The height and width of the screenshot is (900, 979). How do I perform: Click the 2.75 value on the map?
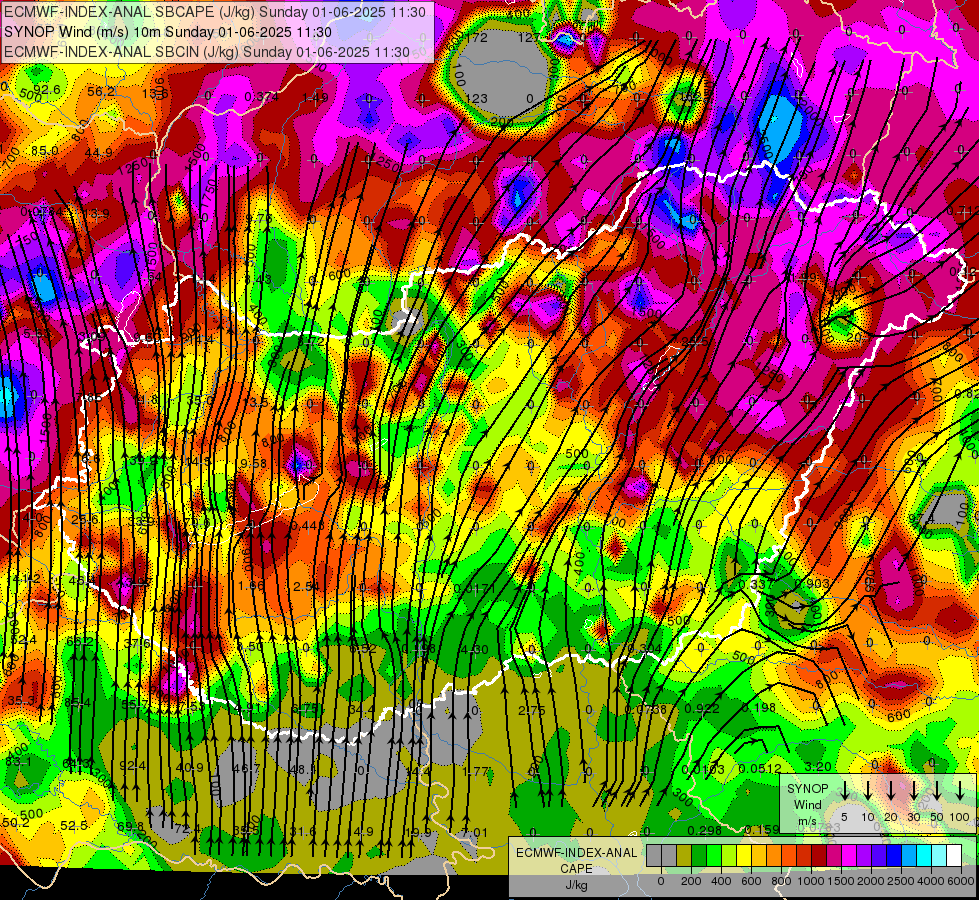click(x=532, y=711)
